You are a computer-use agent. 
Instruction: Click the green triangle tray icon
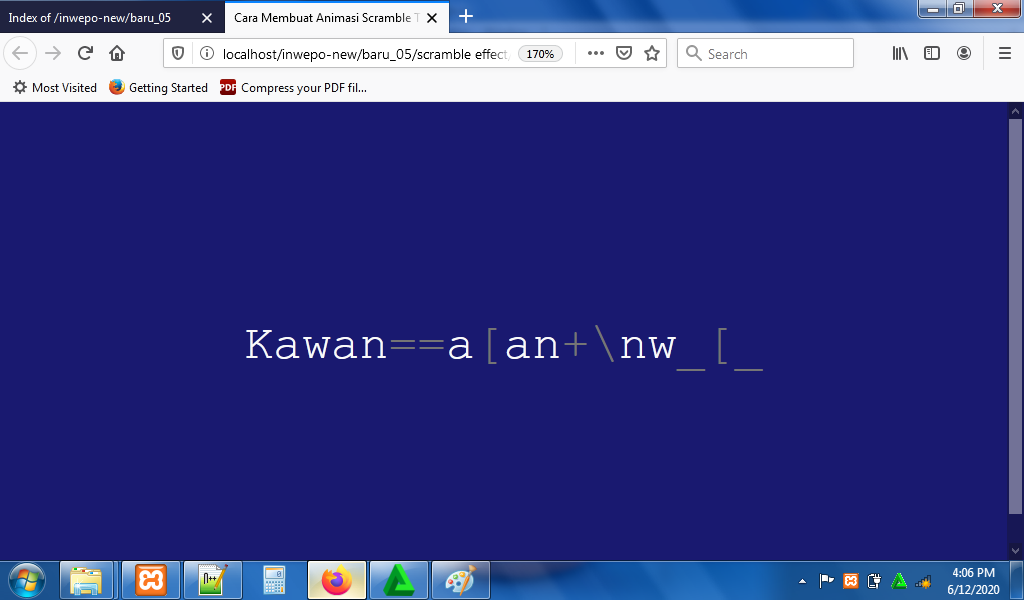pos(899,580)
